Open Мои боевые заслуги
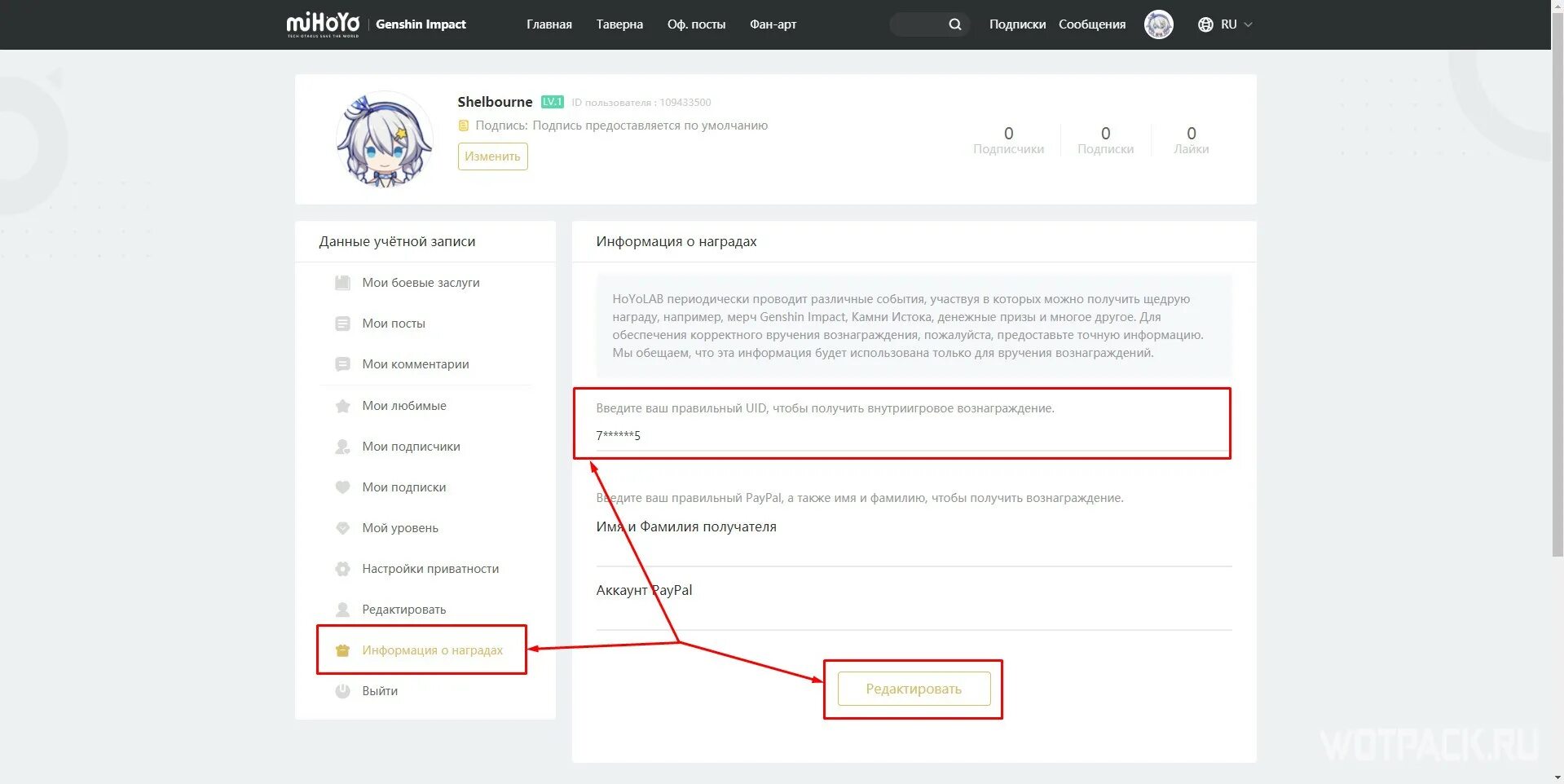The height and width of the screenshot is (784, 1564). click(x=421, y=283)
